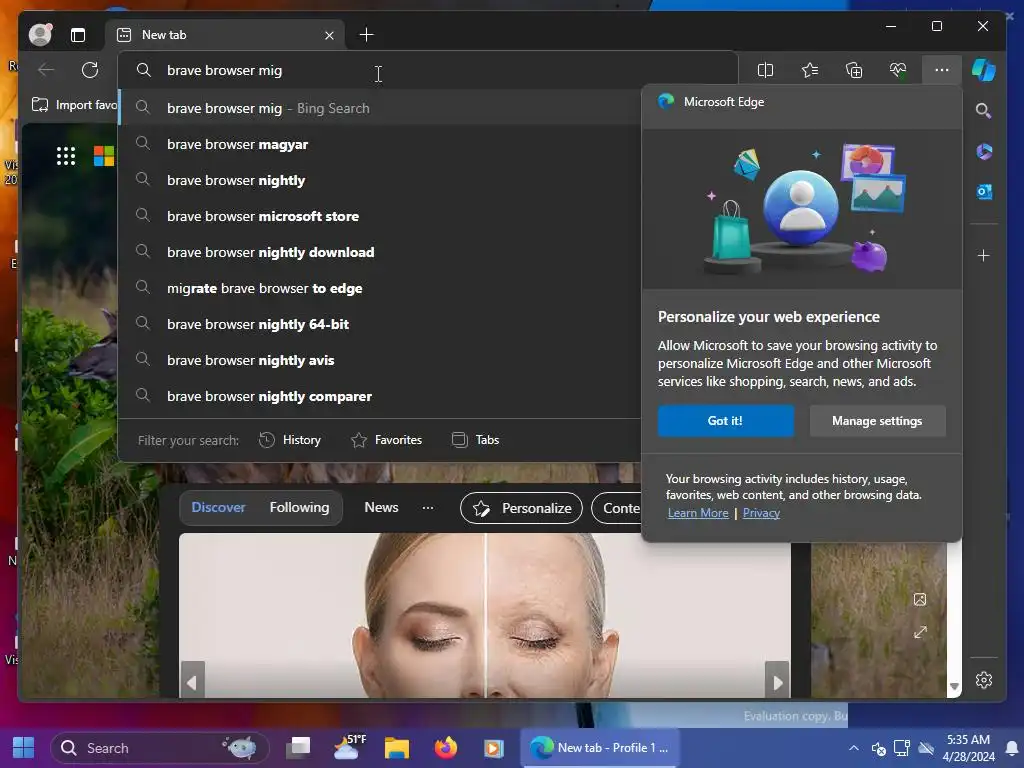Click the expand background icon
This screenshot has width=1024, height=768.
[920, 632]
